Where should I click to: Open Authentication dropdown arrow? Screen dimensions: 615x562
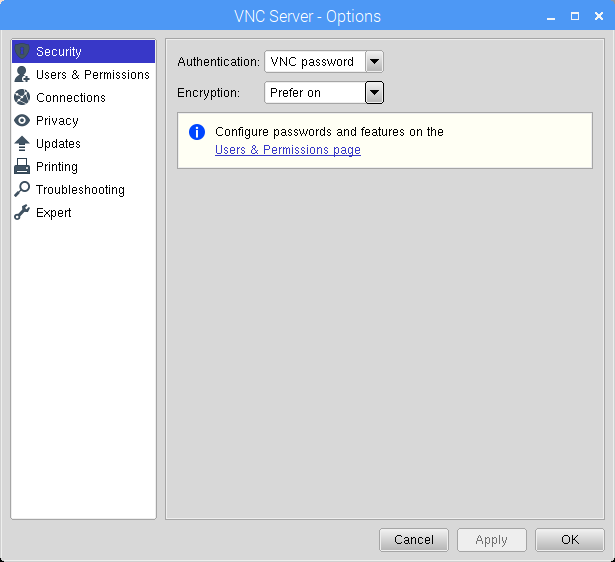click(x=374, y=62)
